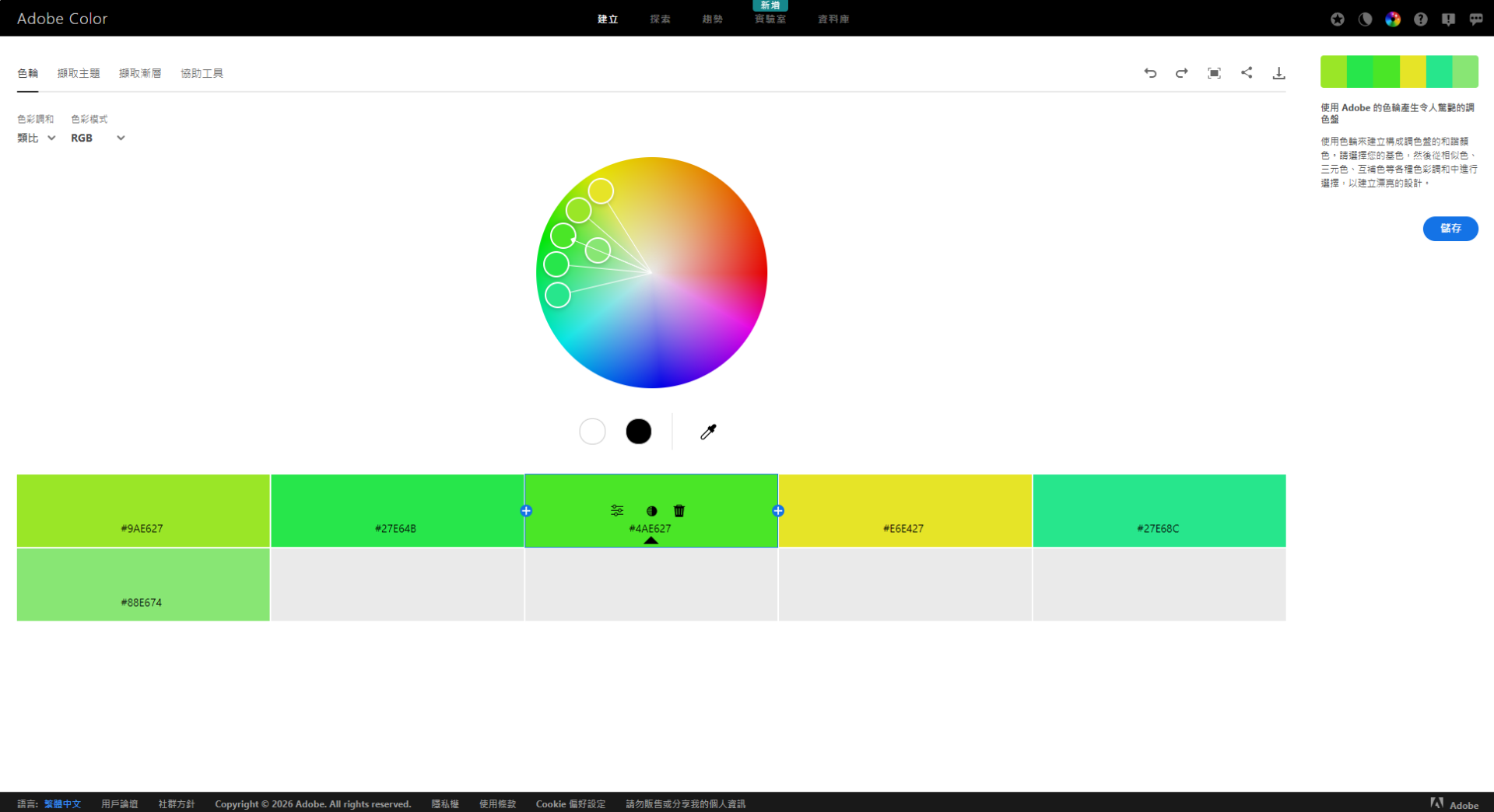
Task: Open the 類比 color harmony dropdown
Action: pos(35,138)
